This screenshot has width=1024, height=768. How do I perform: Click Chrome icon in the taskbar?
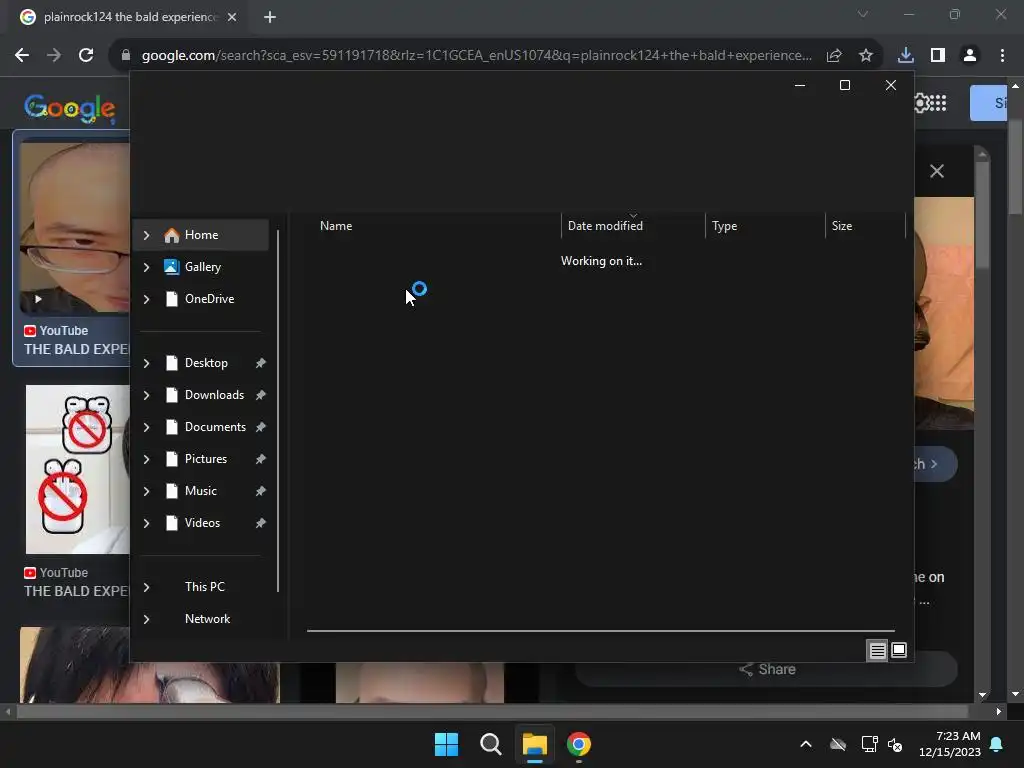point(579,744)
